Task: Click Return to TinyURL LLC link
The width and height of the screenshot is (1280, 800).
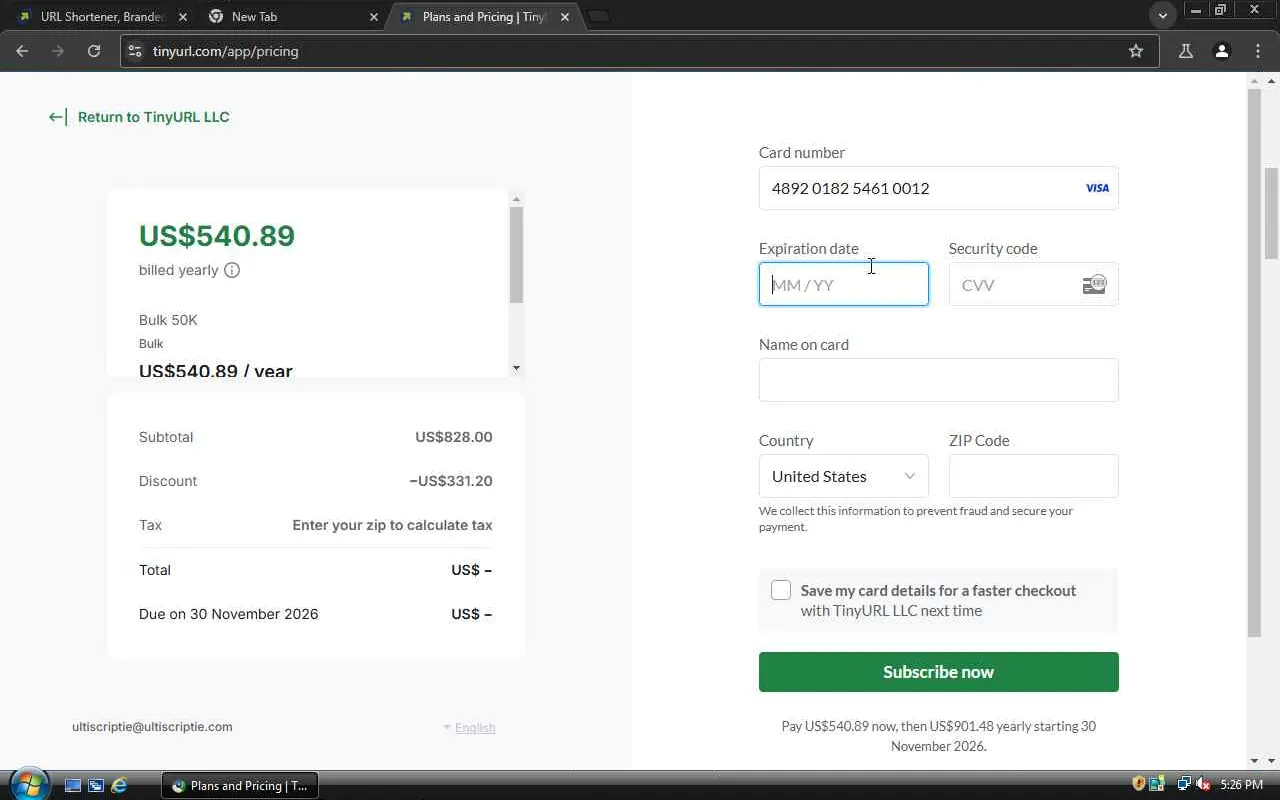Action: [x=154, y=117]
